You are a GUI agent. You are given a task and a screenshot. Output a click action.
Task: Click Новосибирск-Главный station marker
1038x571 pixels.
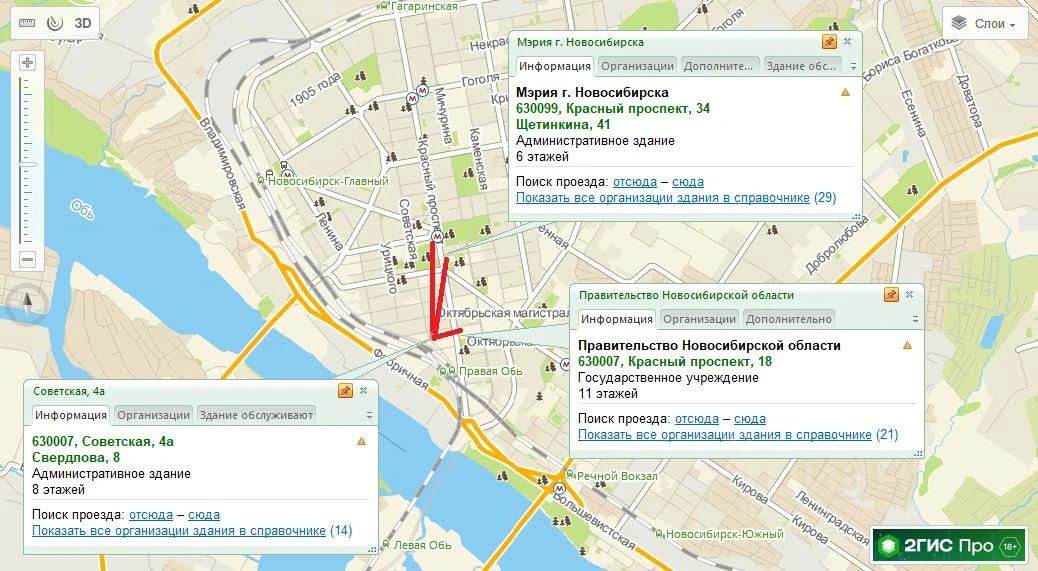coord(261,181)
